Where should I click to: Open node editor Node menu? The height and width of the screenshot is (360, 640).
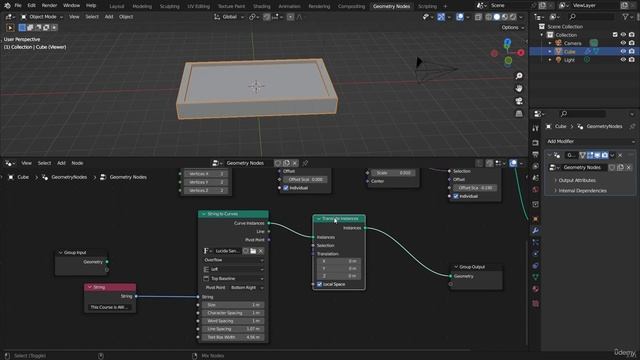click(x=77, y=163)
